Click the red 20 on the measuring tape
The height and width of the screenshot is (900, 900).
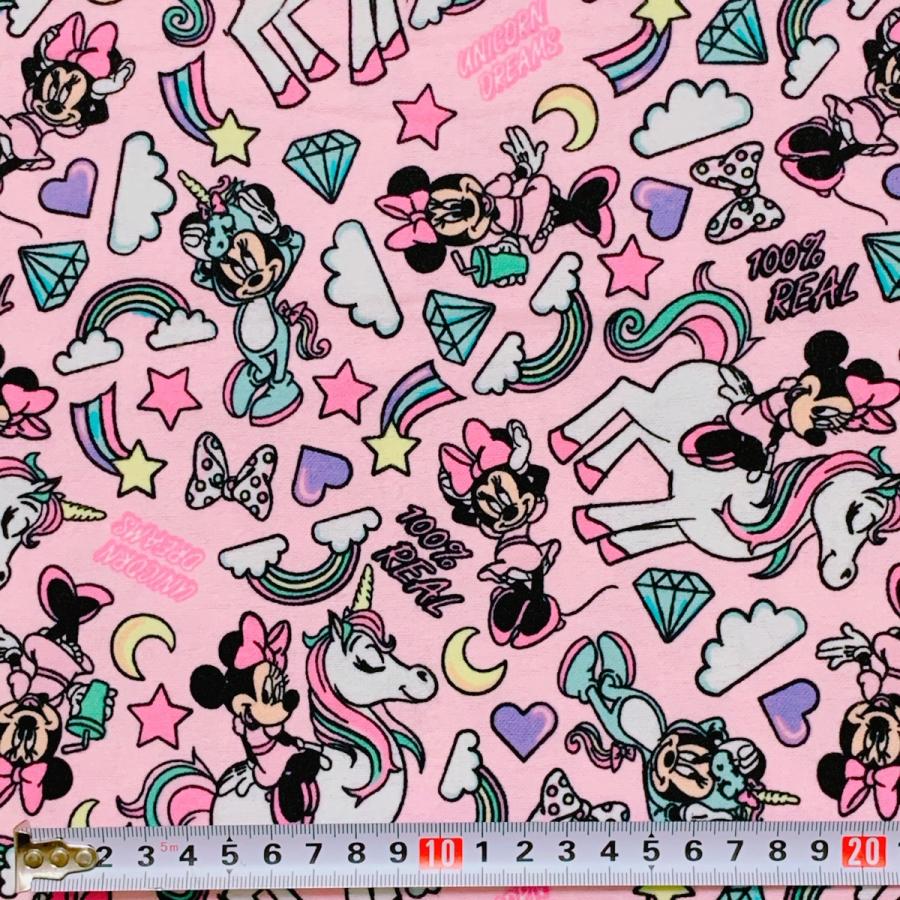coord(863,852)
